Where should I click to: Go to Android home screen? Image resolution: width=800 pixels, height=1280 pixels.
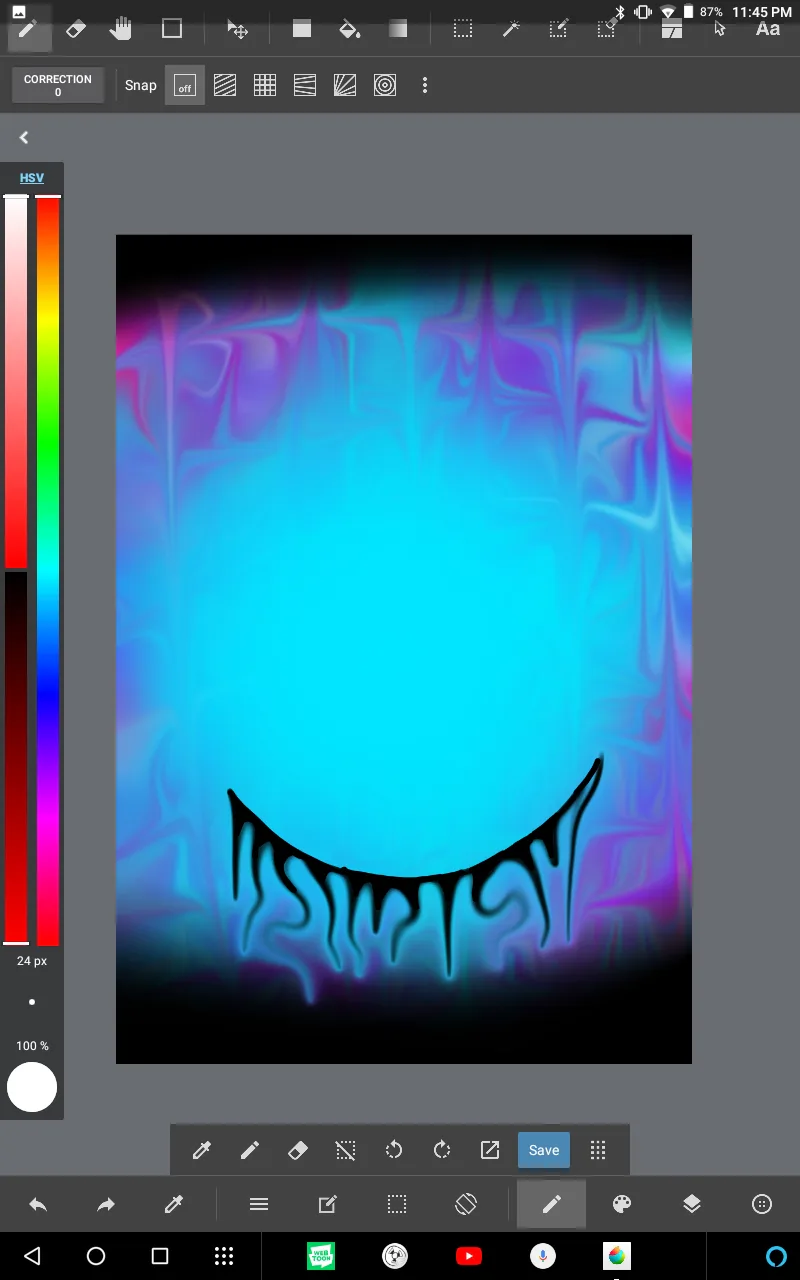pyautogui.click(x=96, y=1256)
